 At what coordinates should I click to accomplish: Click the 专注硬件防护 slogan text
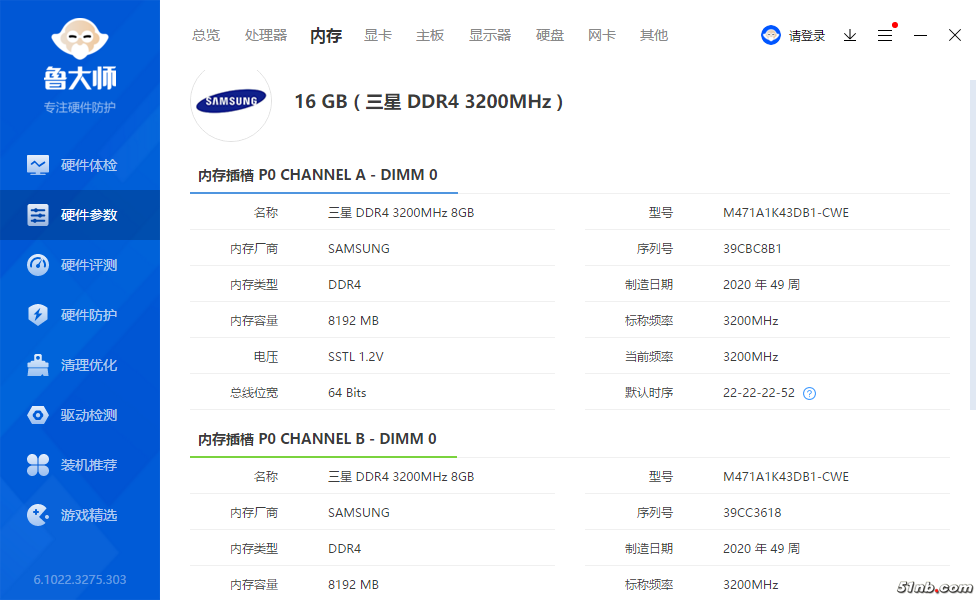(80, 108)
